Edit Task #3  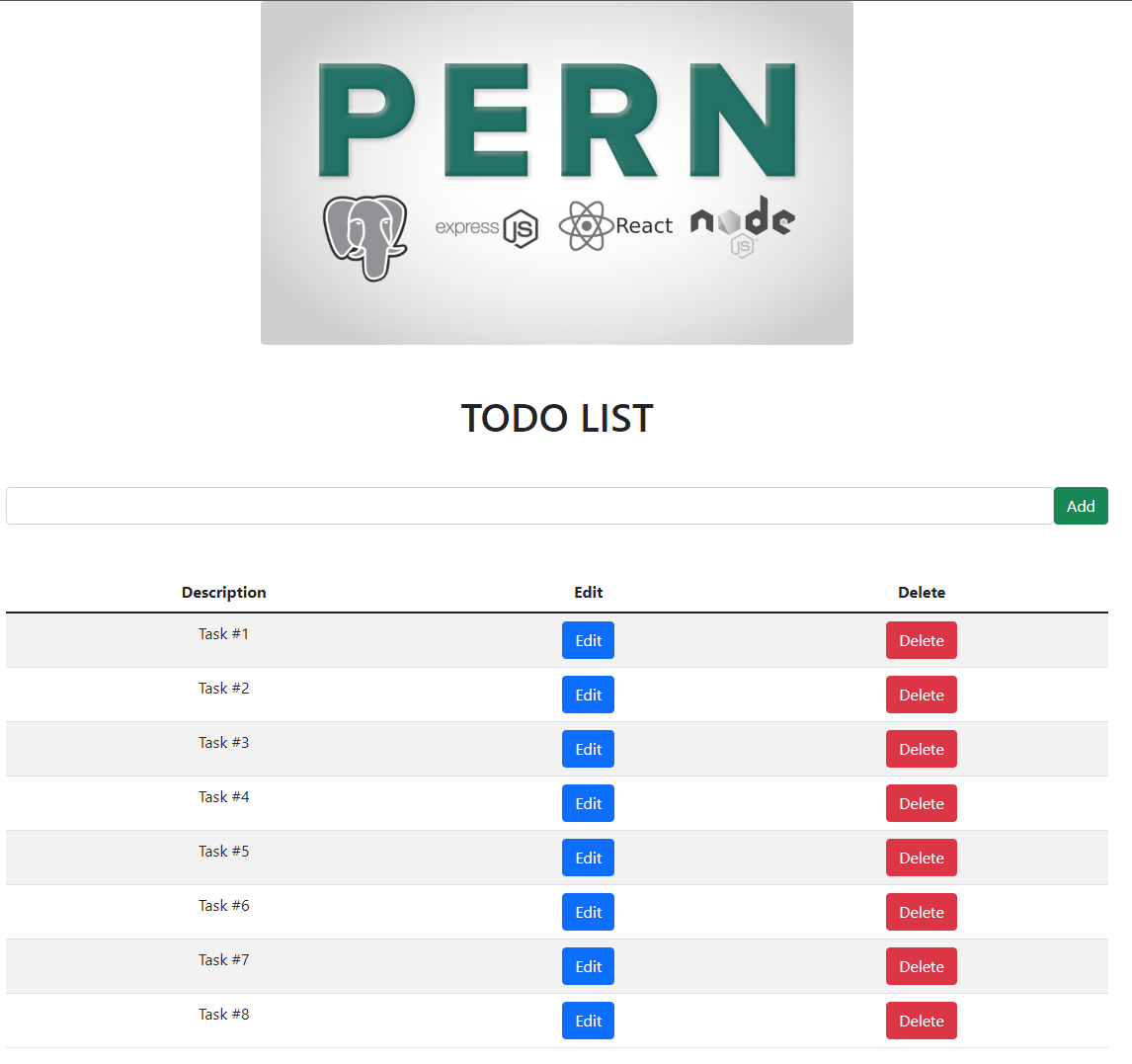point(588,749)
